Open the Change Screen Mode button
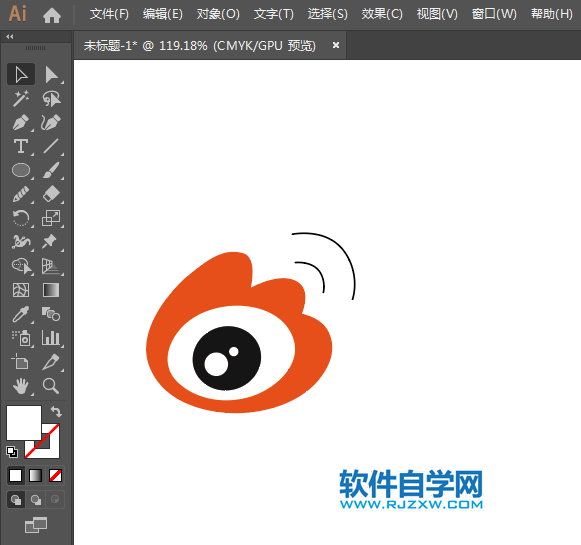The height and width of the screenshot is (545, 581). [x=36, y=525]
